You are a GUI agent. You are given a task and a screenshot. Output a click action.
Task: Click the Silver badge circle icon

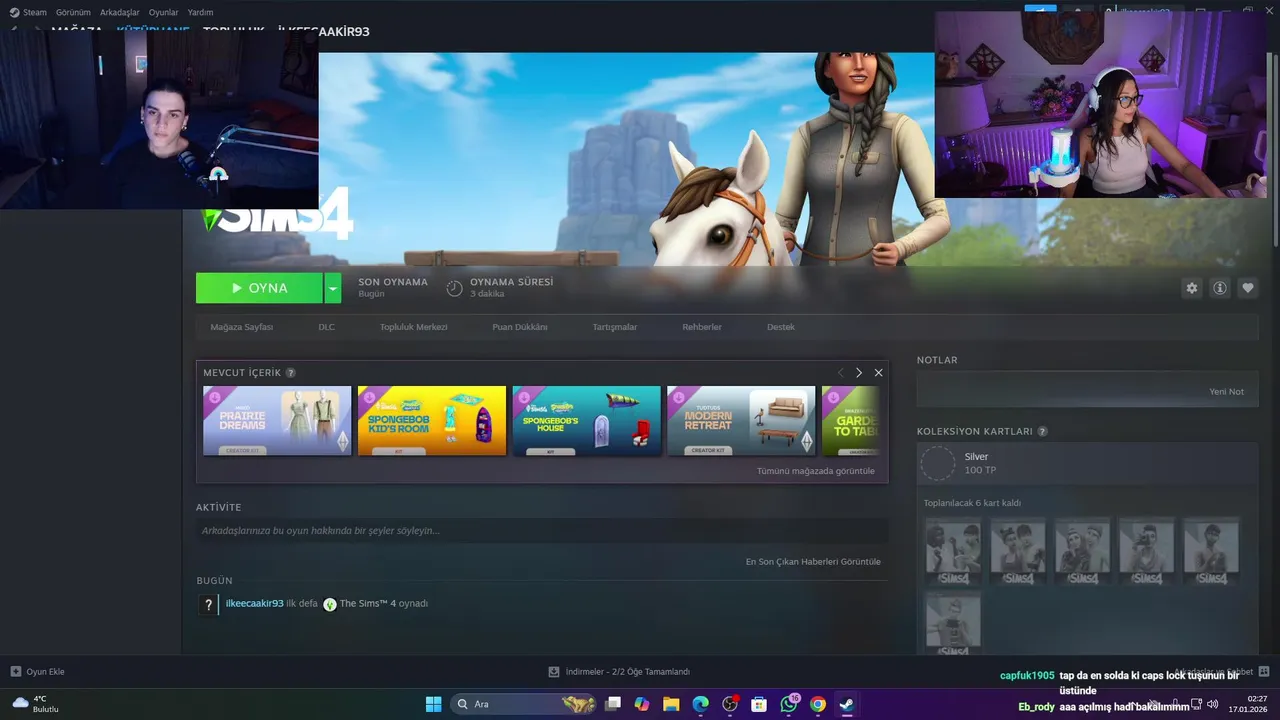[x=938, y=463]
